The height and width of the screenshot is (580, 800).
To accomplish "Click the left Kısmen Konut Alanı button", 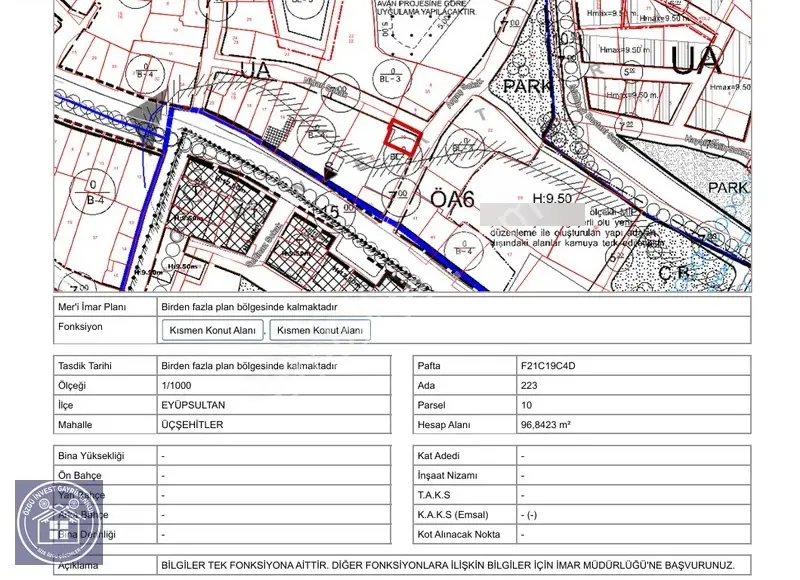I will pyautogui.click(x=212, y=330).
